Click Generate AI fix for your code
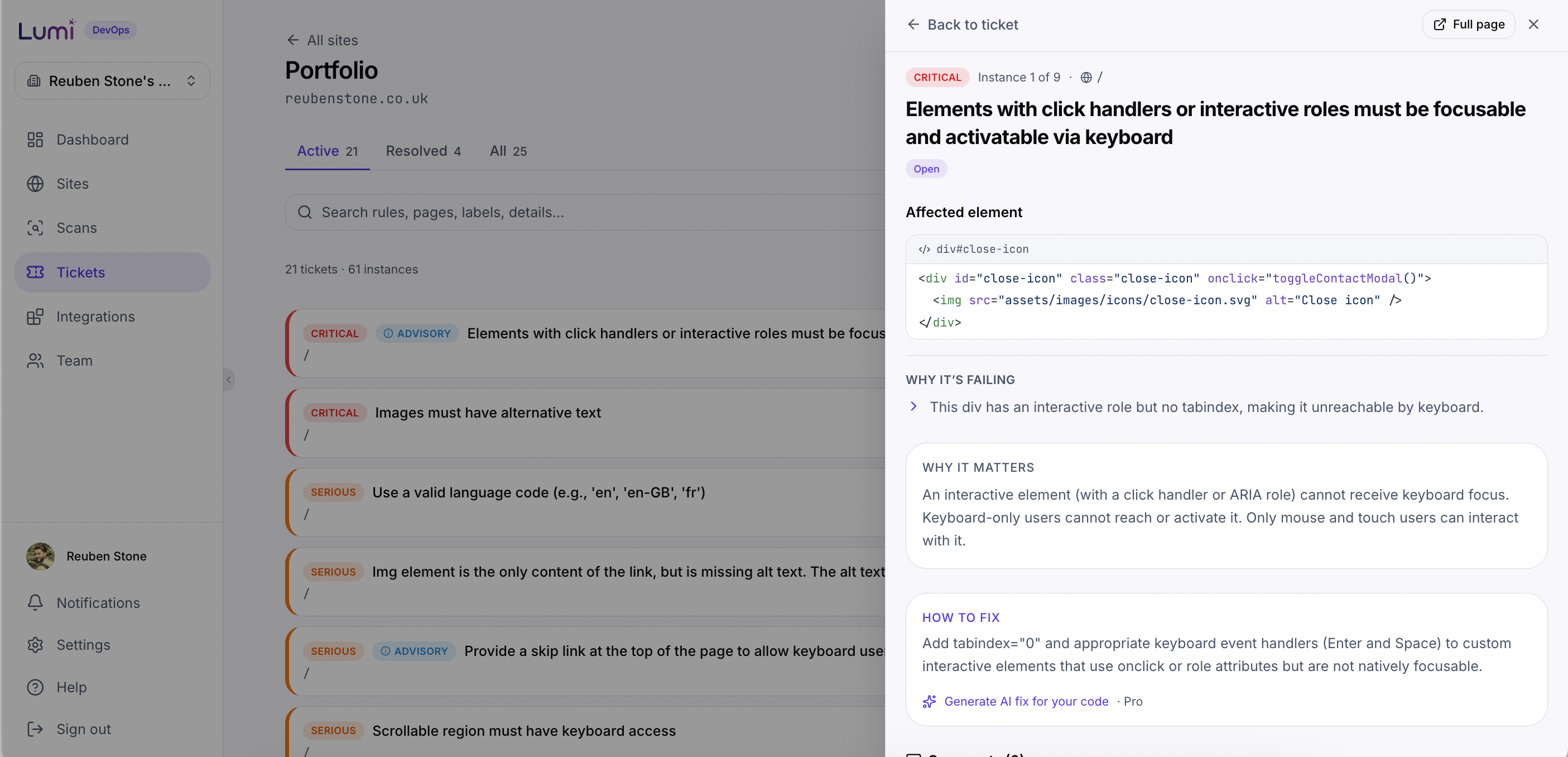Screen dimensions: 1568x757 pyautogui.click(x=1026, y=702)
